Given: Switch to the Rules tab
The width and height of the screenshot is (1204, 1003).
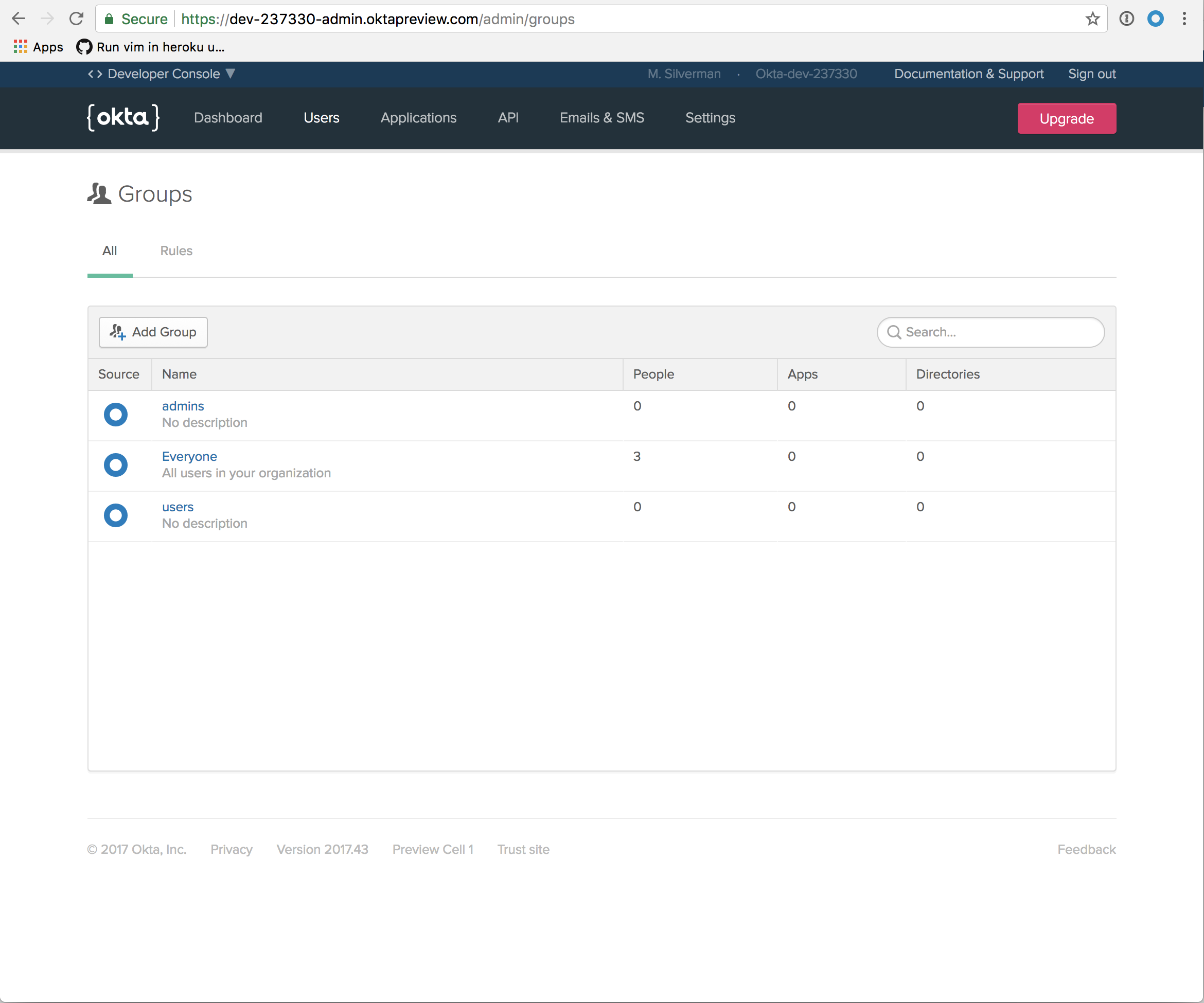Looking at the screenshot, I should point(176,250).
